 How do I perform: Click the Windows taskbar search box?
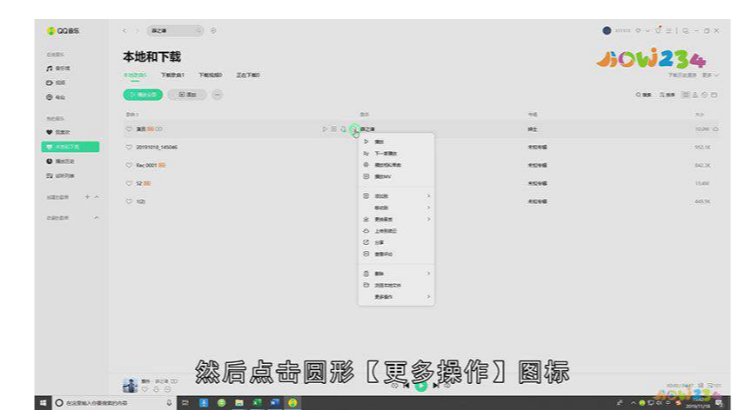point(114,403)
